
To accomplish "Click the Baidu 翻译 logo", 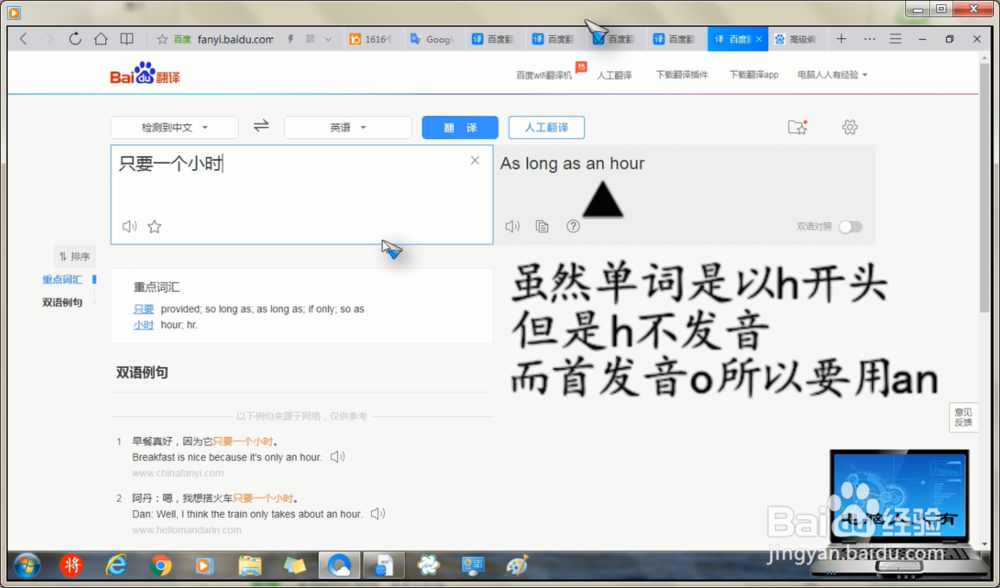I will coord(145,73).
